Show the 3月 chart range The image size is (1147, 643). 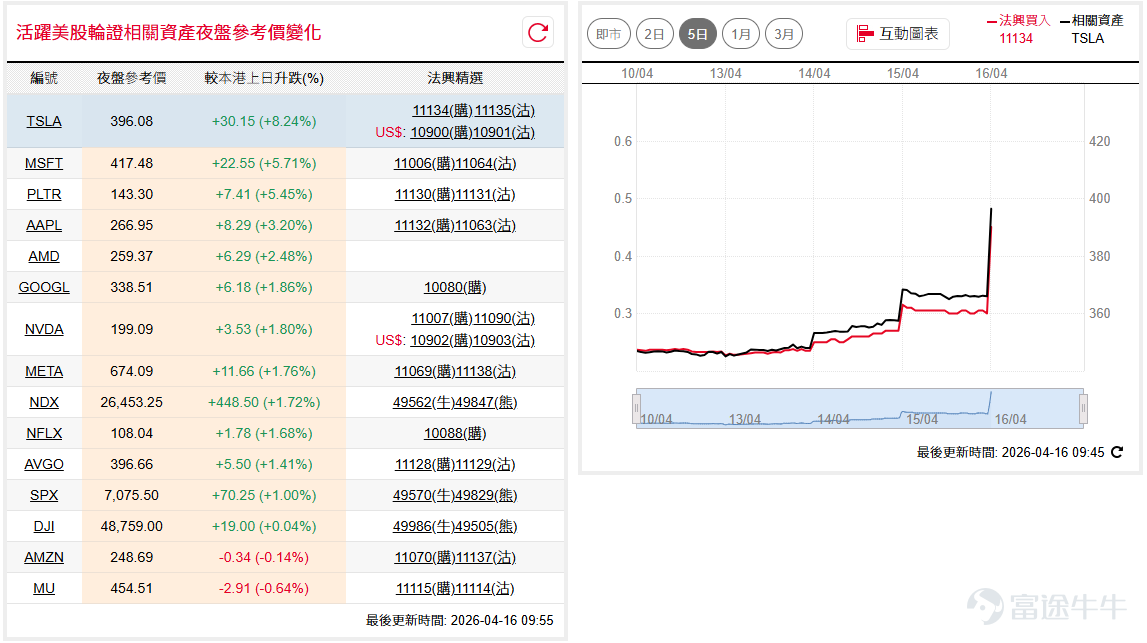(783, 34)
